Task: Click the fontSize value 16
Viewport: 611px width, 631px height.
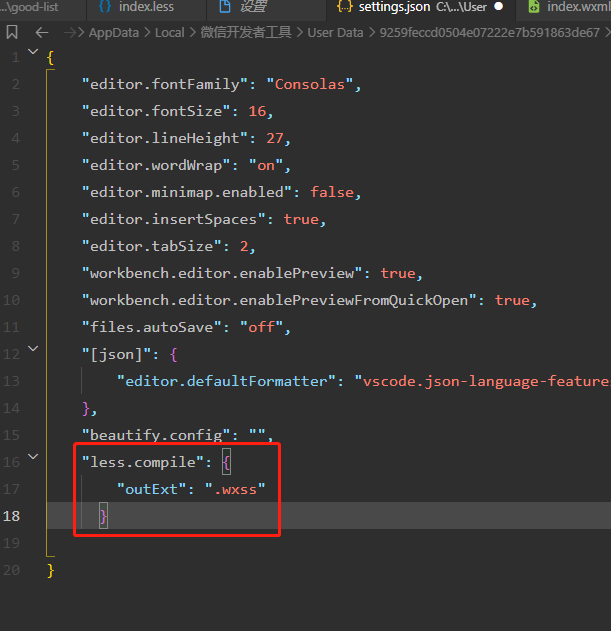Action: [x=257, y=111]
